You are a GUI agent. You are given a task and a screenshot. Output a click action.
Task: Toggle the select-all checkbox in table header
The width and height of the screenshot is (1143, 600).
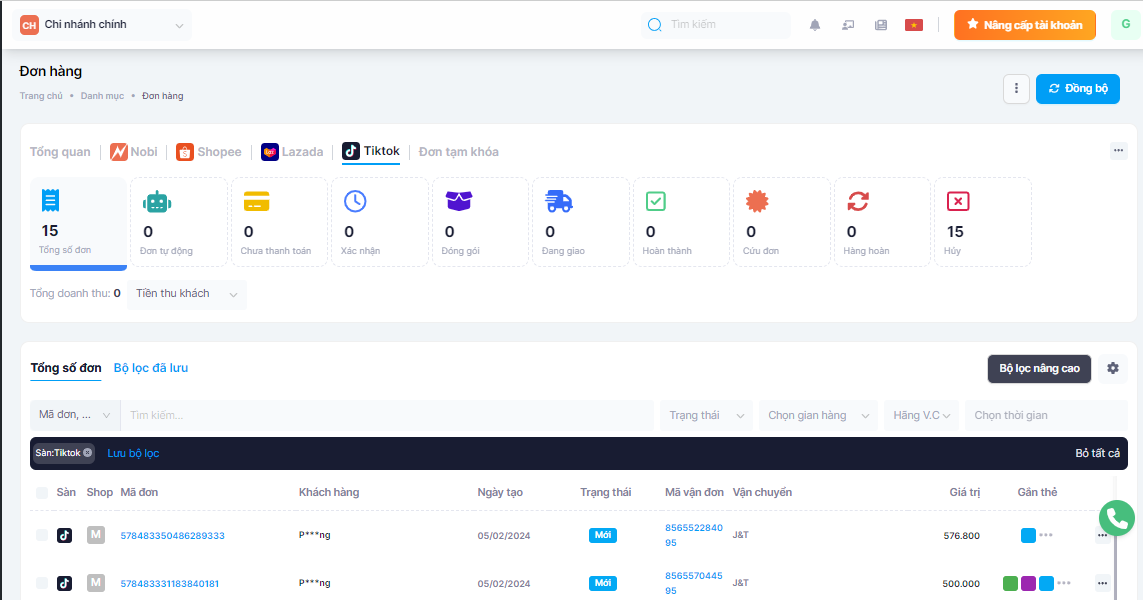[42, 493]
